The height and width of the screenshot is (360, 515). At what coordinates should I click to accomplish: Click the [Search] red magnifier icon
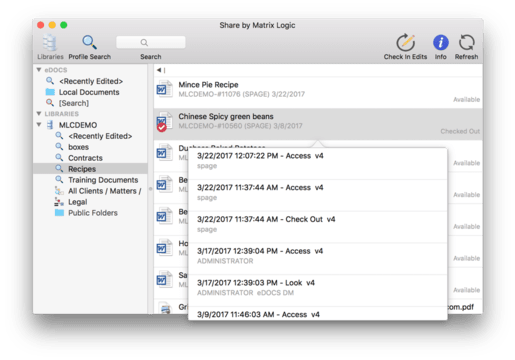[x=50, y=103]
